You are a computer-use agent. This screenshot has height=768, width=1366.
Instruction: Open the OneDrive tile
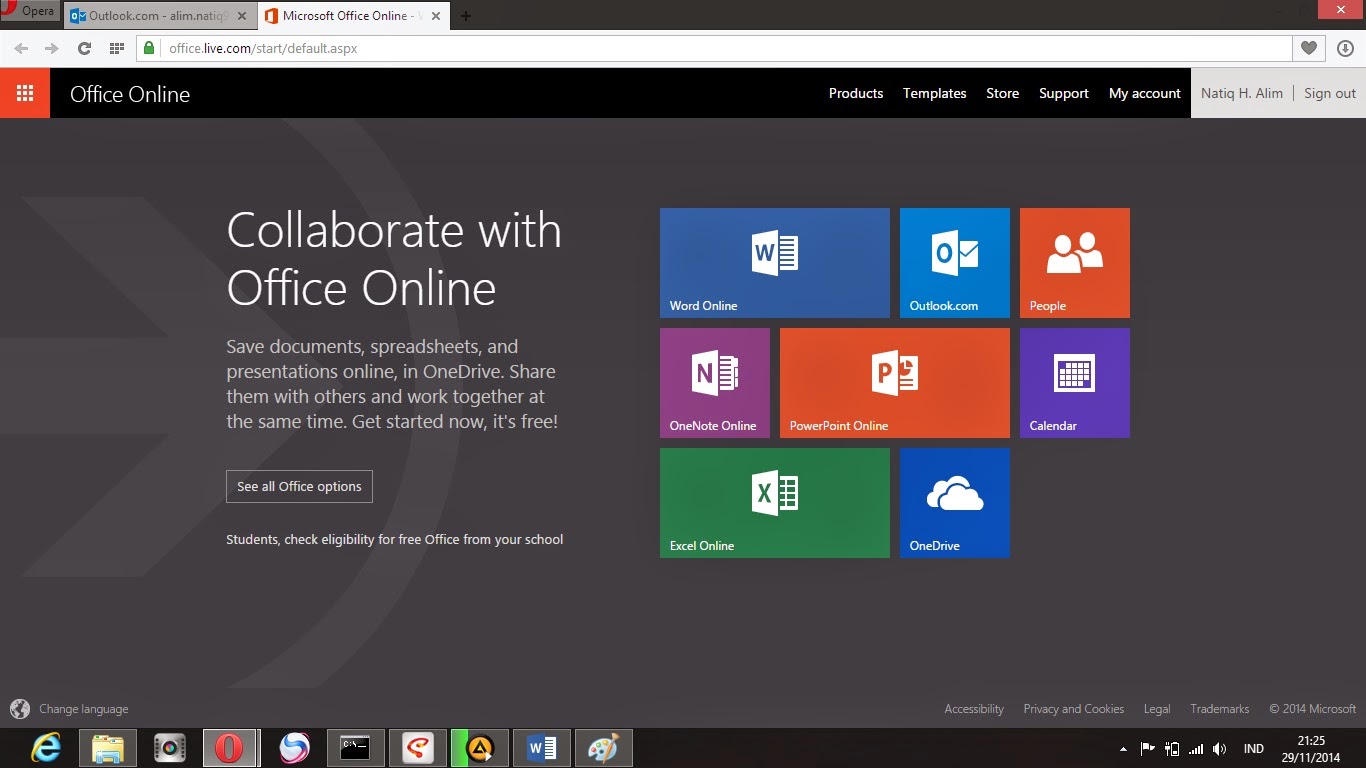pos(954,503)
